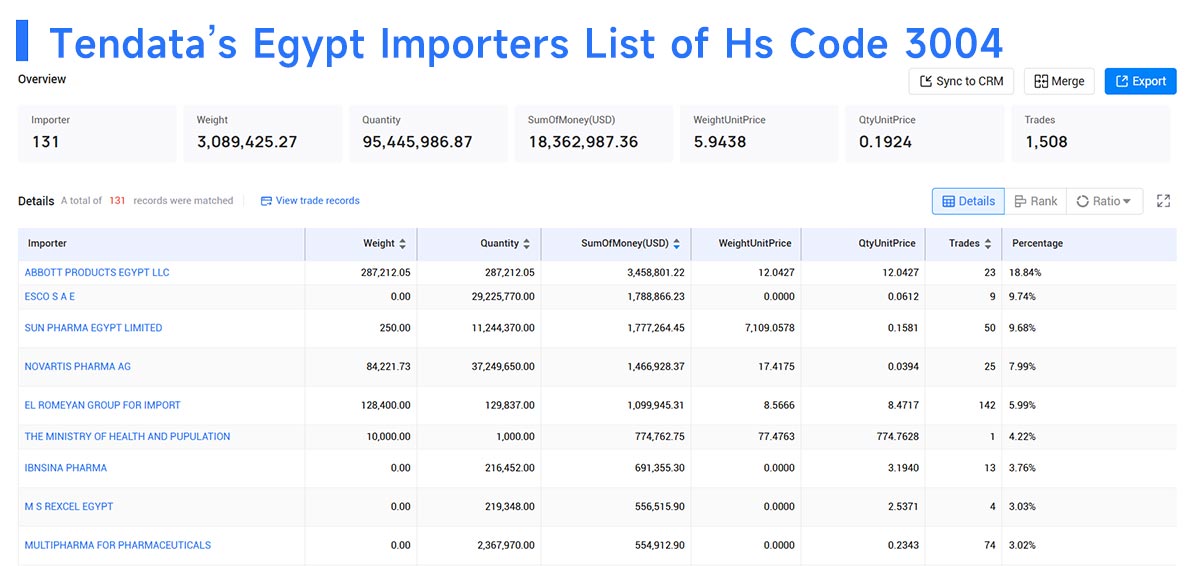Click the 131 records matched count
The width and height of the screenshot is (1190, 566).
tap(117, 201)
